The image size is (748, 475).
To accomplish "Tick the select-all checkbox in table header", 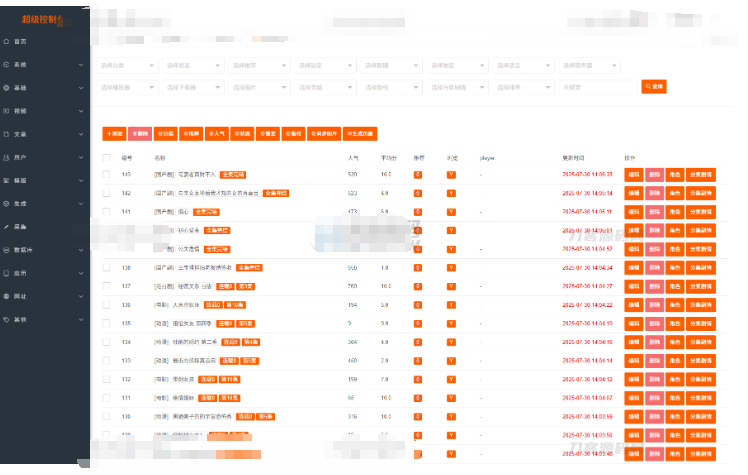I will click(107, 158).
